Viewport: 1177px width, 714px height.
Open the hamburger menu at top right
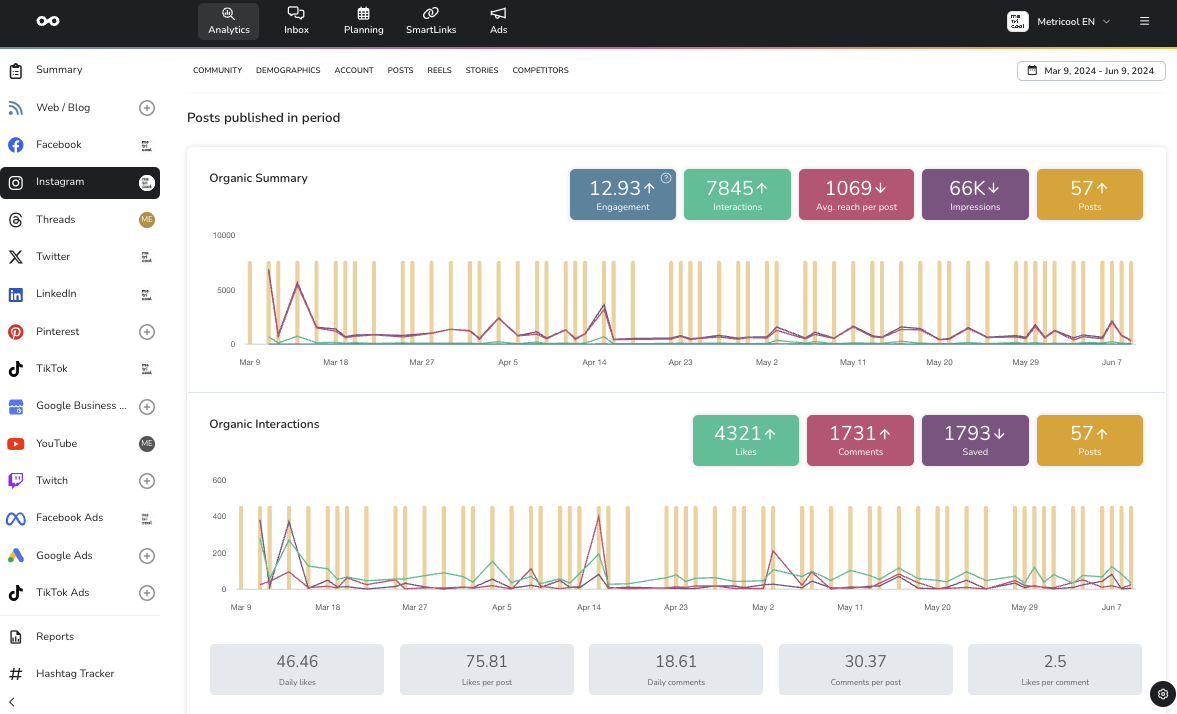pos(1145,21)
